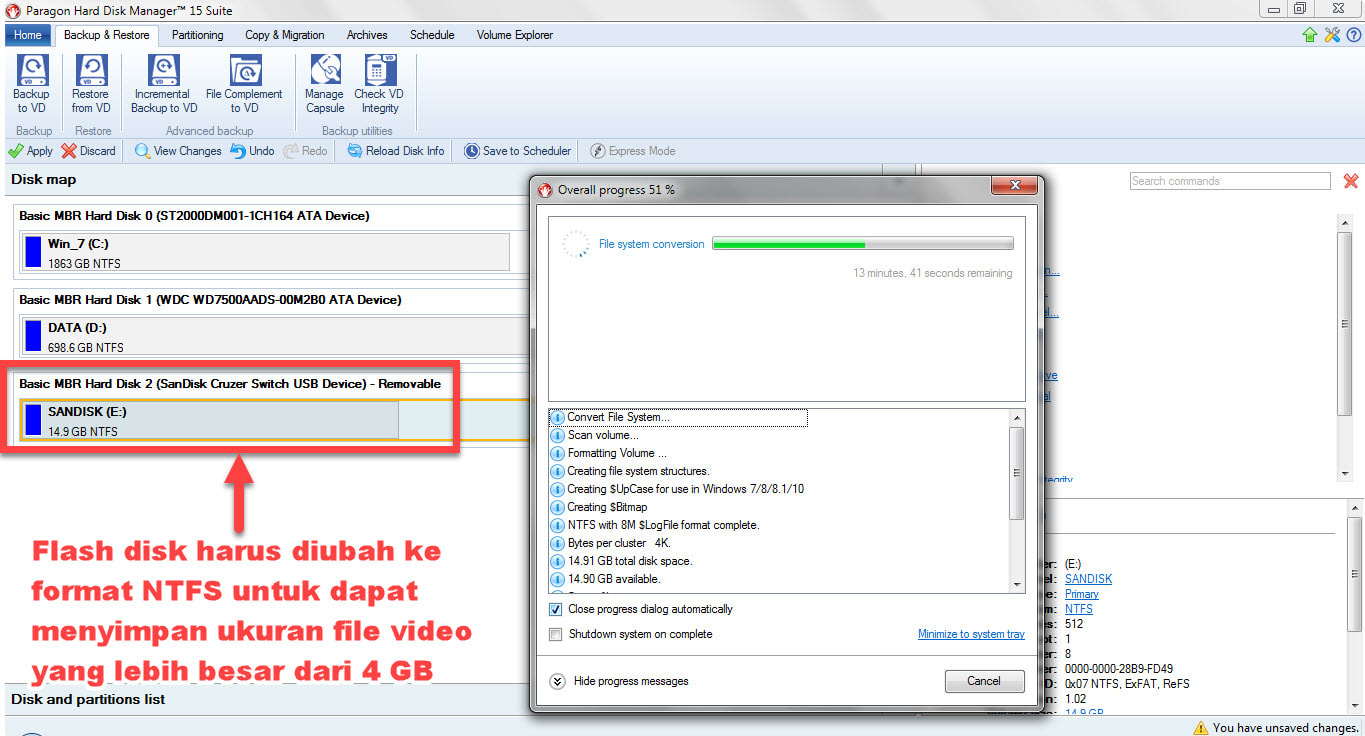This screenshot has height=736, width=1365.
Task: Click the green conversion progress bar
Action: pyautogui.click(x=863, y=244)
